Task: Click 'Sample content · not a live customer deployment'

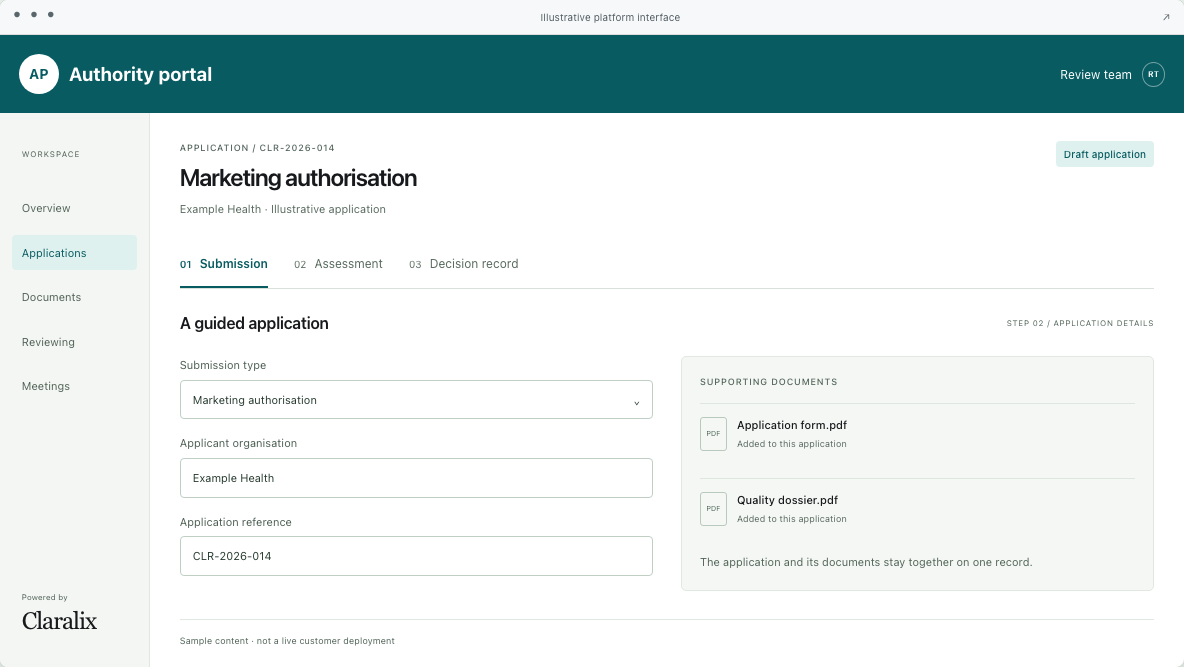Action: pos(287,641)
